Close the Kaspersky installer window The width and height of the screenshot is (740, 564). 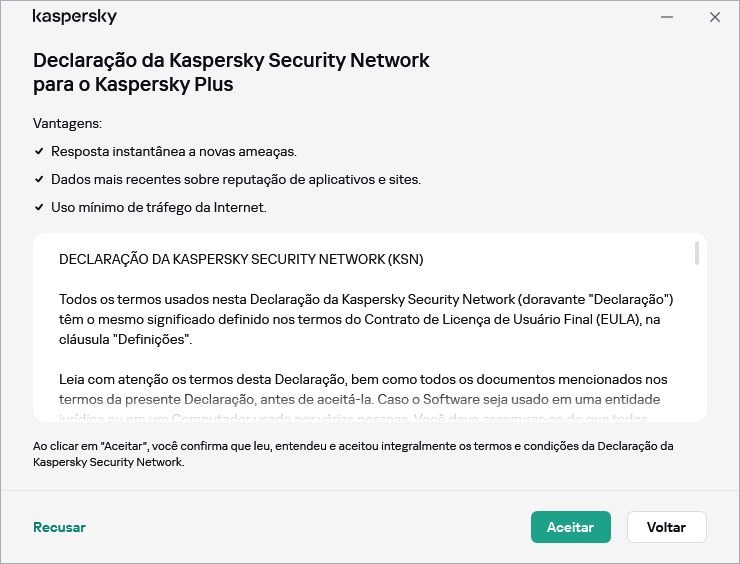click(714, 17)
